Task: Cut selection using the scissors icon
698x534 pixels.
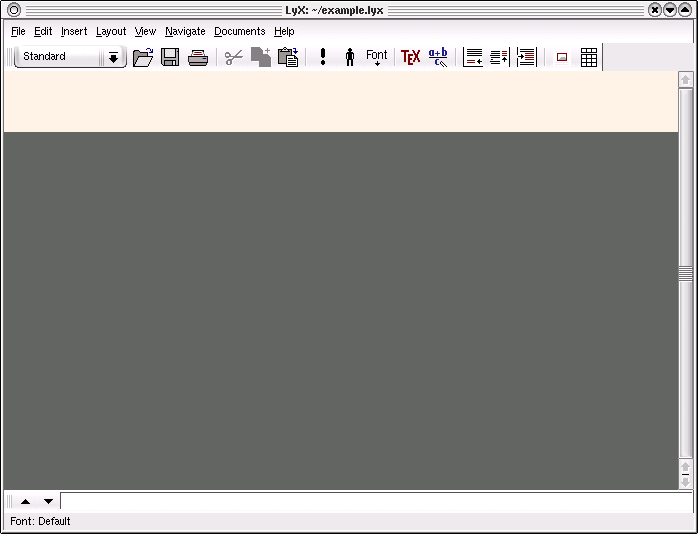Action: [x=234, y=57]
